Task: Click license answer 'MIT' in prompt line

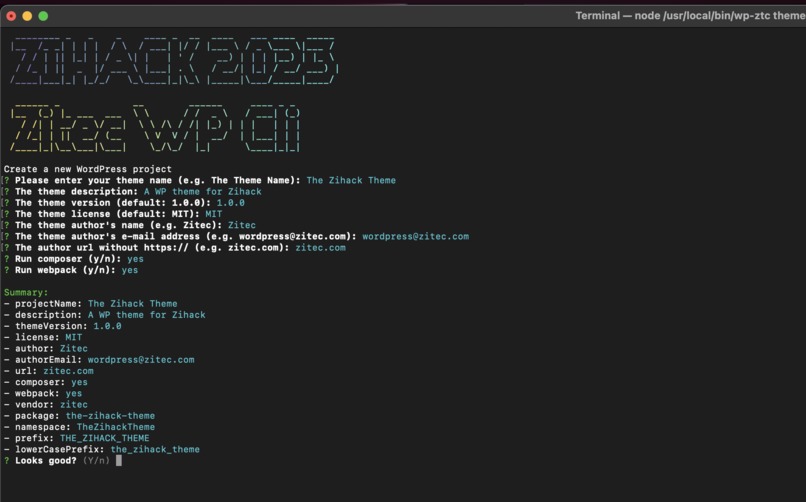Action: click(x=214, y=214)
